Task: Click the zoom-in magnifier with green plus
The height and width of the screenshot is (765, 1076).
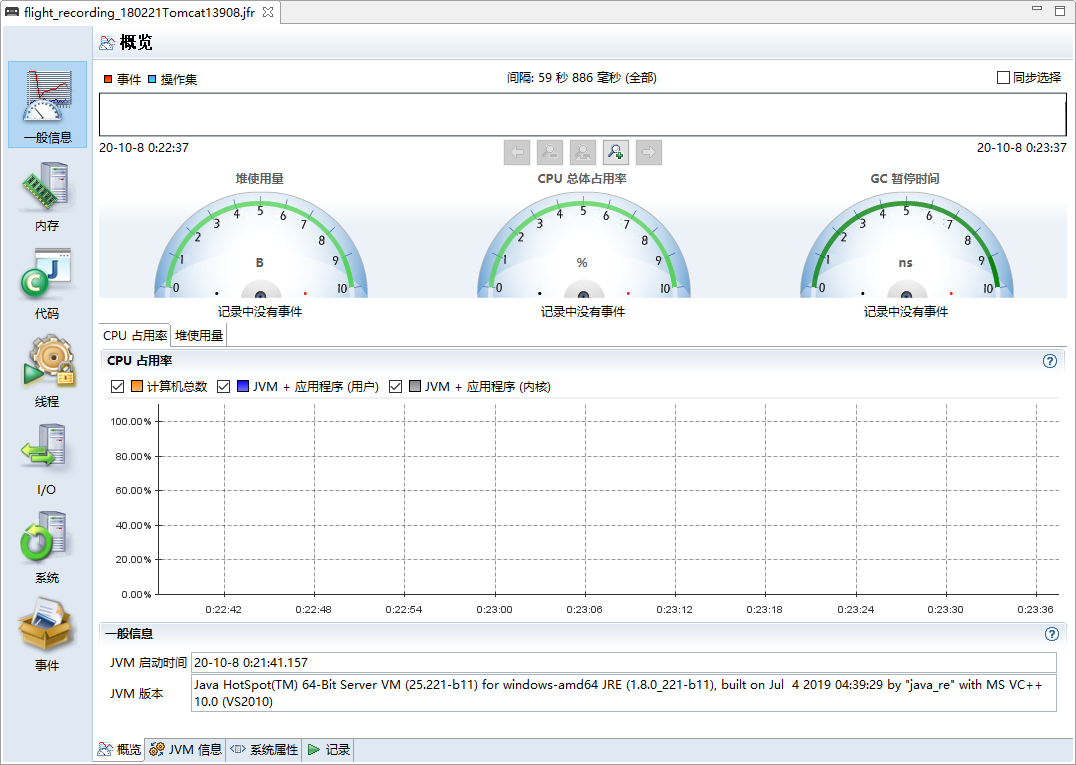Action: pos(616,152)
